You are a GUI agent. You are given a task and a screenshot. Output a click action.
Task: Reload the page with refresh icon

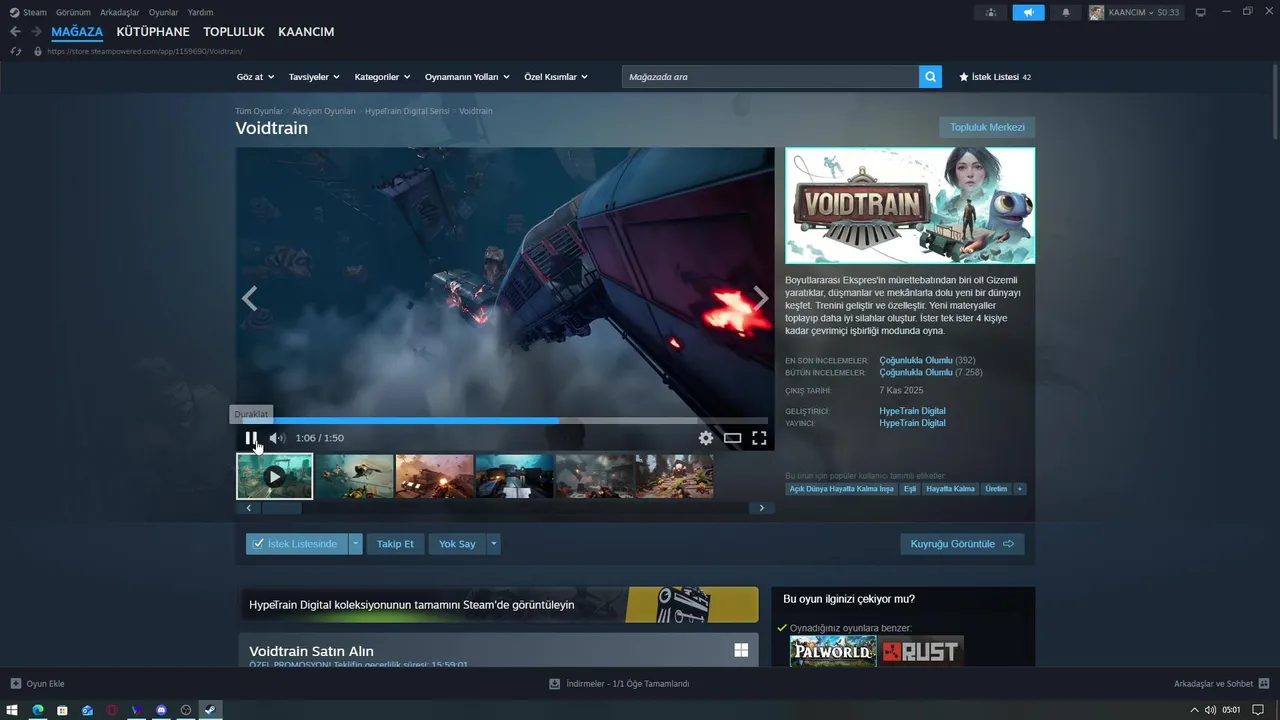(x=15, y=51)
